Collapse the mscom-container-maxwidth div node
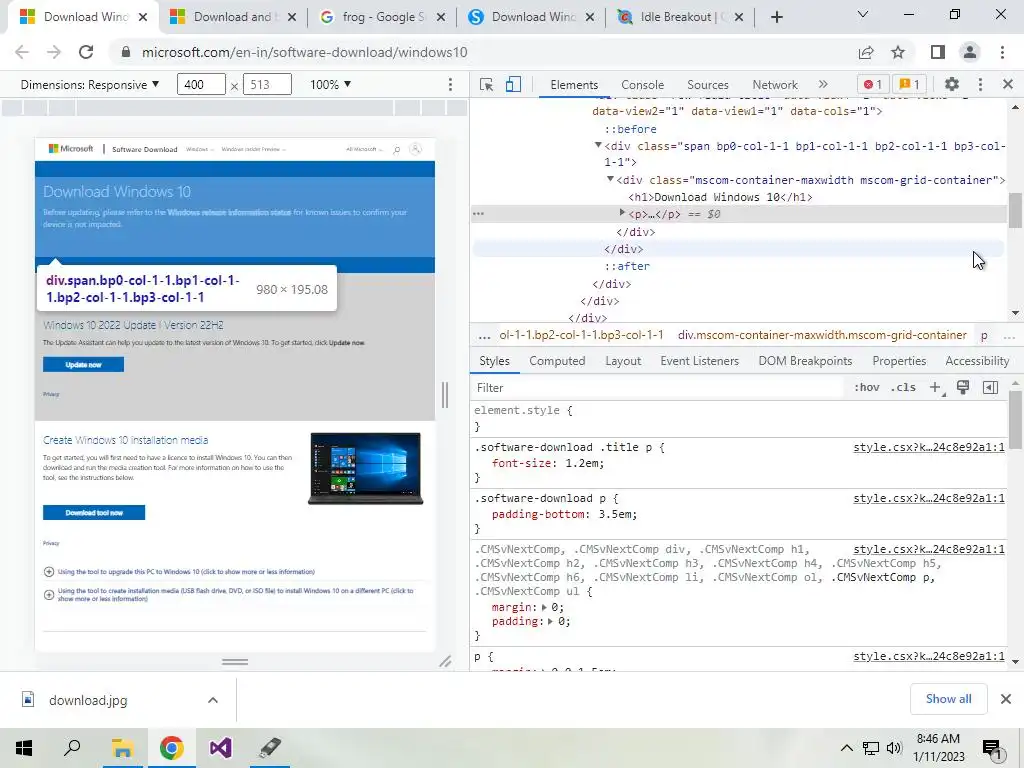1024x768 pixels. pyautogui.click(x=610, y=179)
